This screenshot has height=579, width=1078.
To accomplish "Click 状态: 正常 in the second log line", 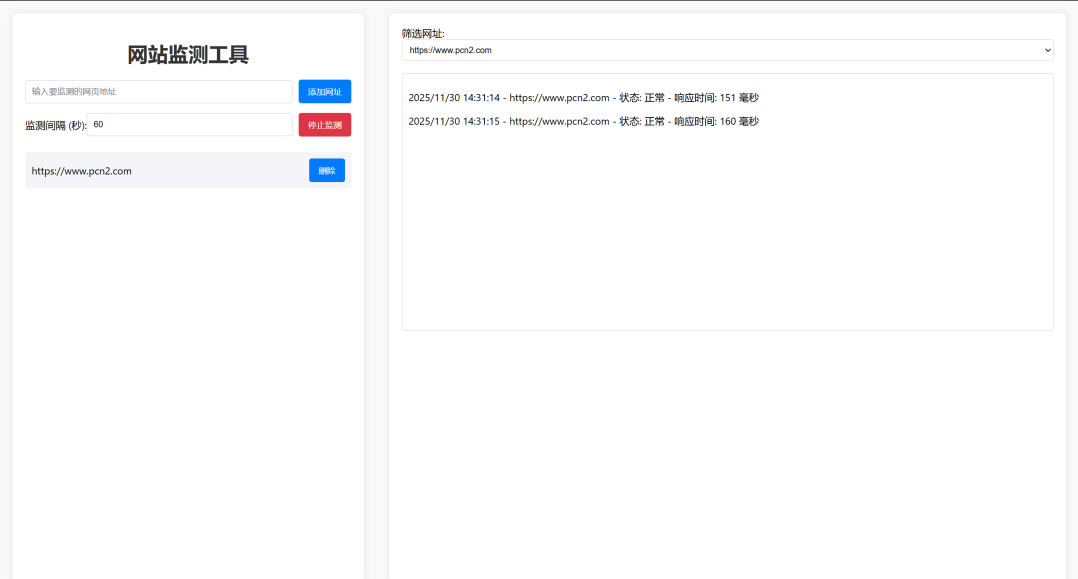I will tap(641, 121).
